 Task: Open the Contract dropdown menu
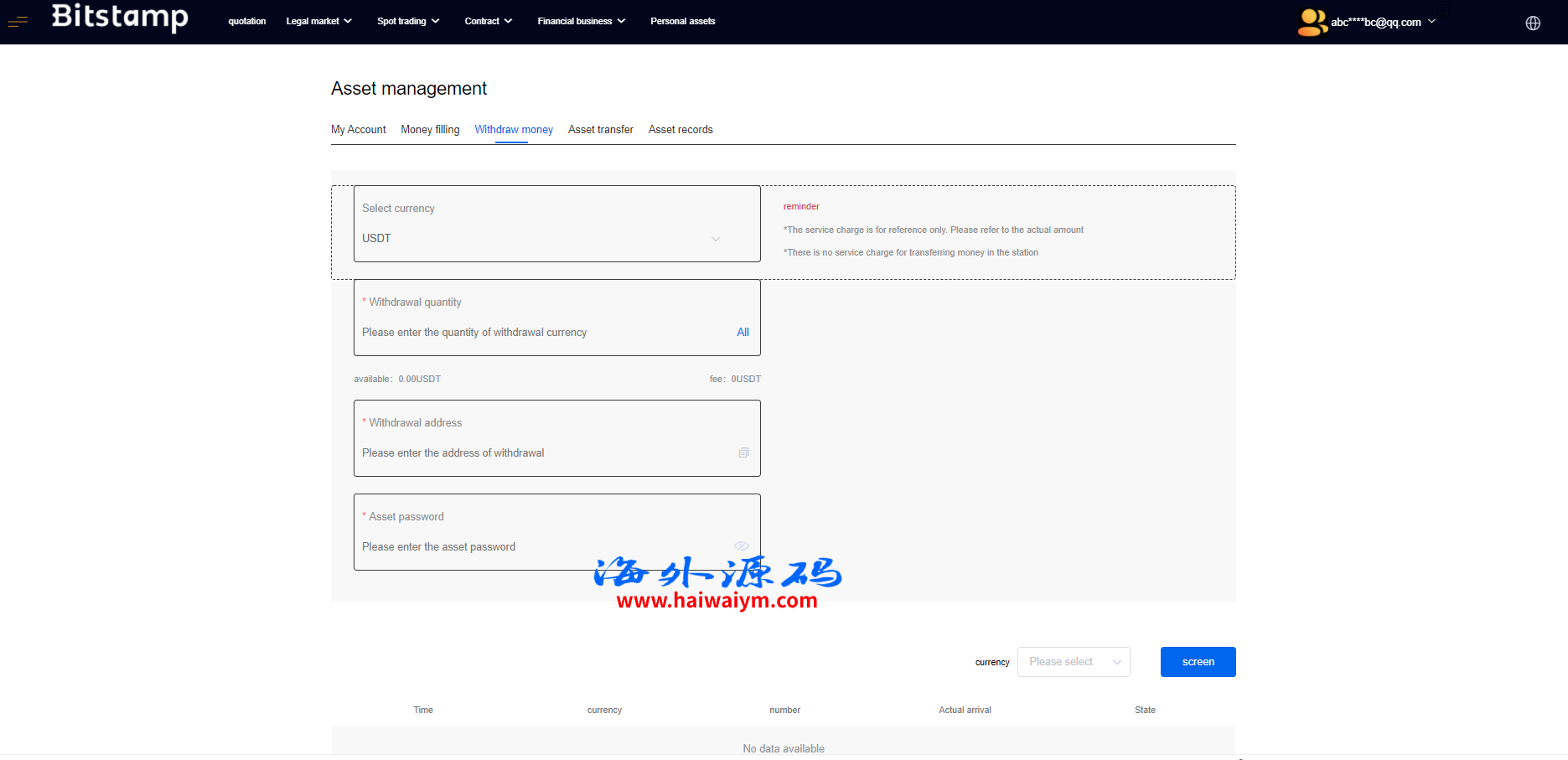[x=488, y=21]
